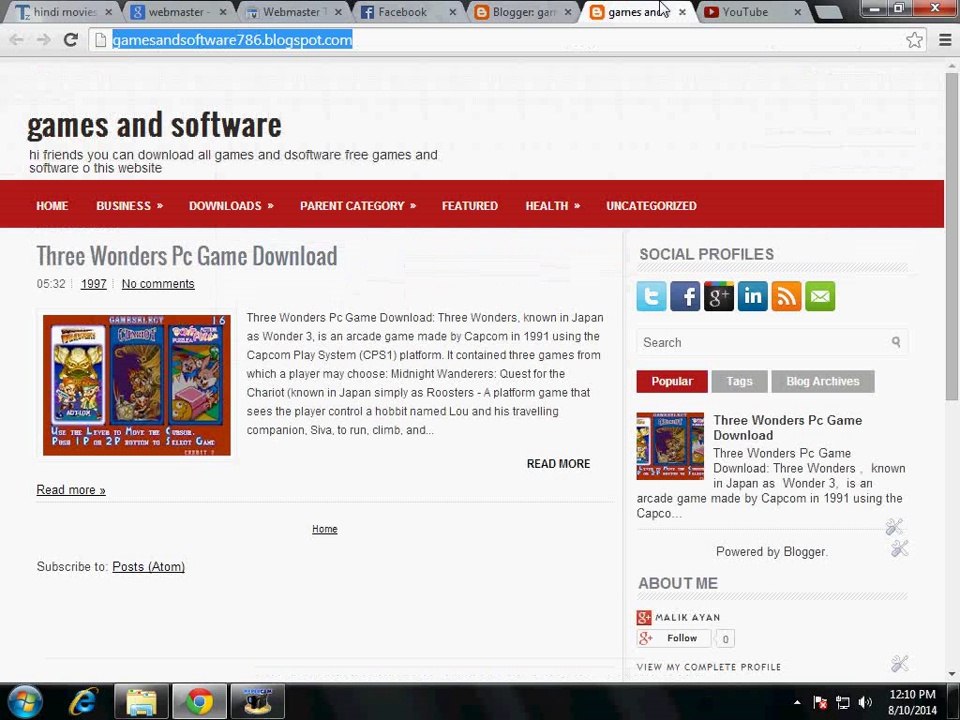The width and height of the screenshot is (960, 720).
Task: Click the 1997 label link
Action: 94,284
